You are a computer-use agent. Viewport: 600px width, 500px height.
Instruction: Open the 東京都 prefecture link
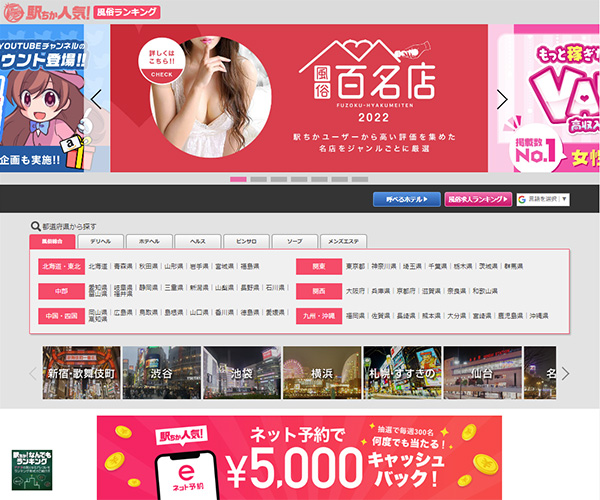pos(355,266)
